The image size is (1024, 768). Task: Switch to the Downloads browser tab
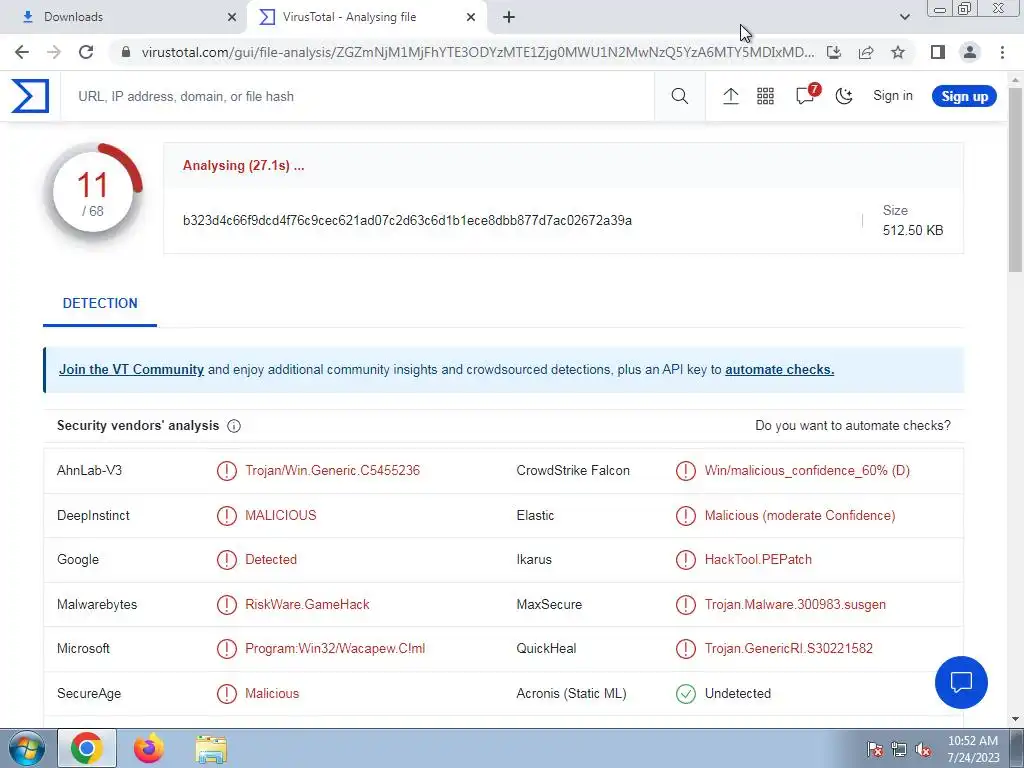point(124,17)
